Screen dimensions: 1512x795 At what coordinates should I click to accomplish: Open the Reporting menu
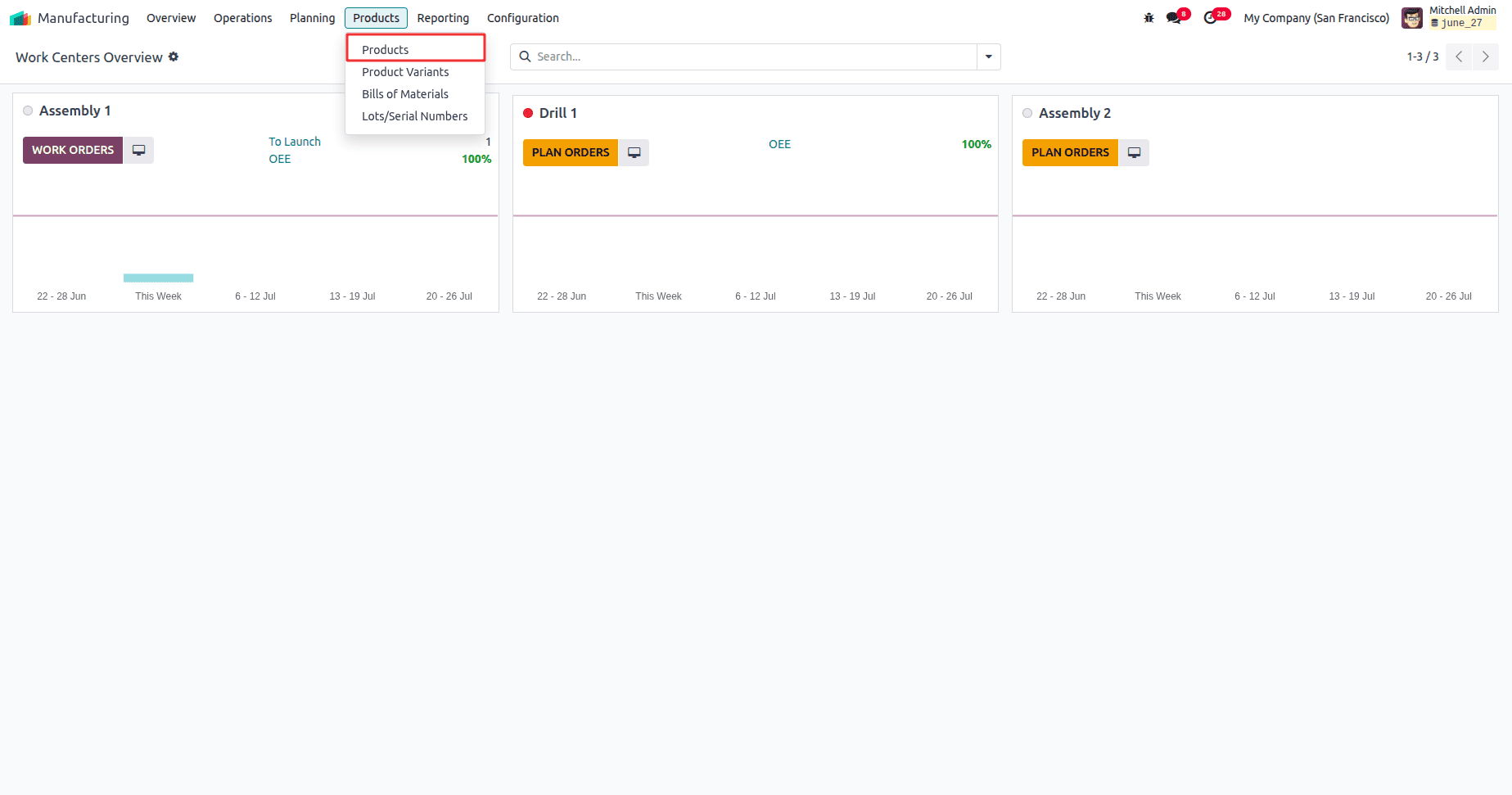[443, 18]
